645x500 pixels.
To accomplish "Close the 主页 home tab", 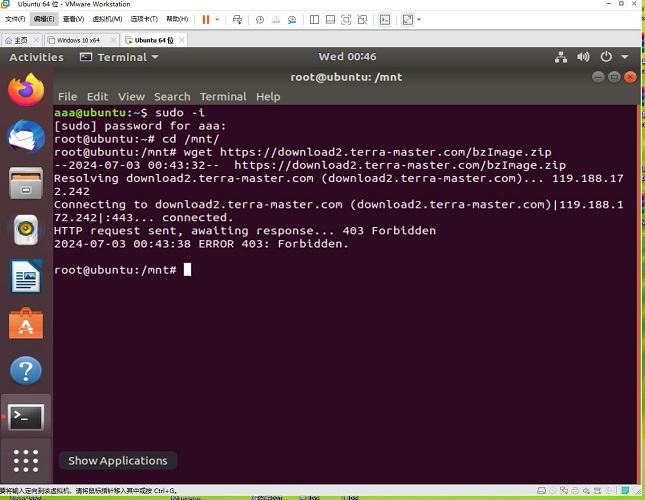I will [x=36, y=40].
